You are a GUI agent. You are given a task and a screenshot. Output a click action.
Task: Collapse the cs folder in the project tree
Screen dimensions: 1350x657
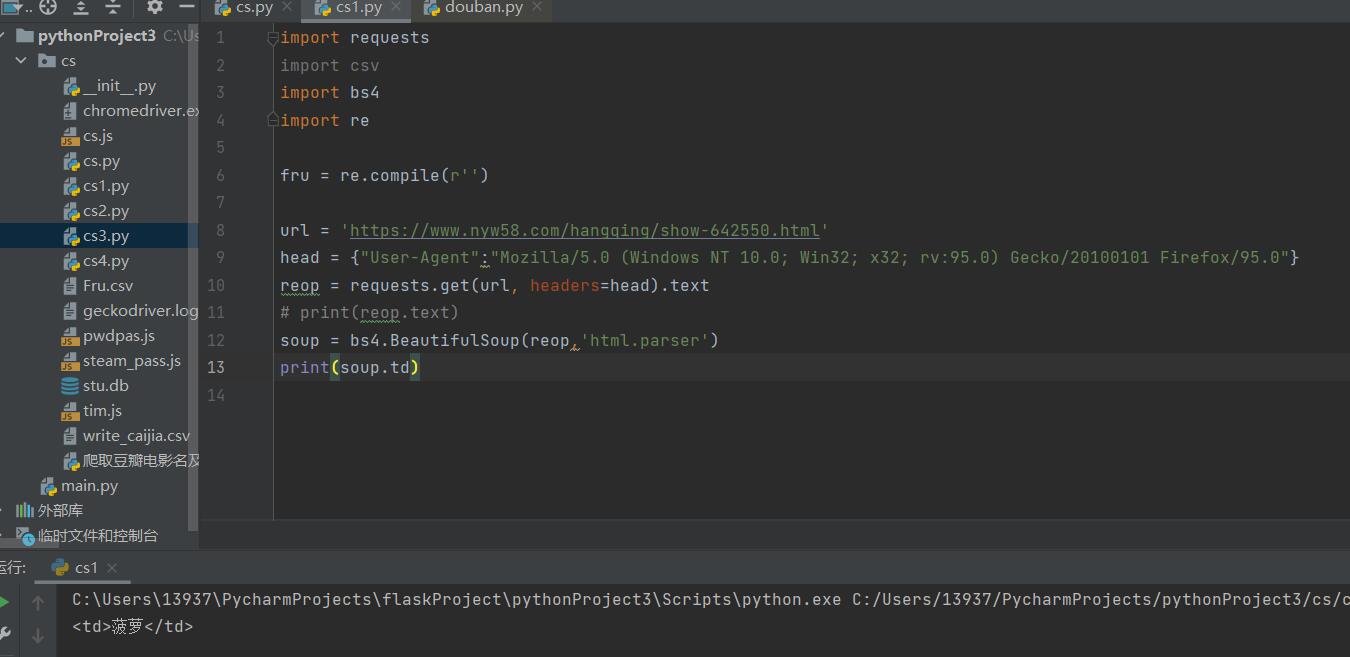coord(21,61)
